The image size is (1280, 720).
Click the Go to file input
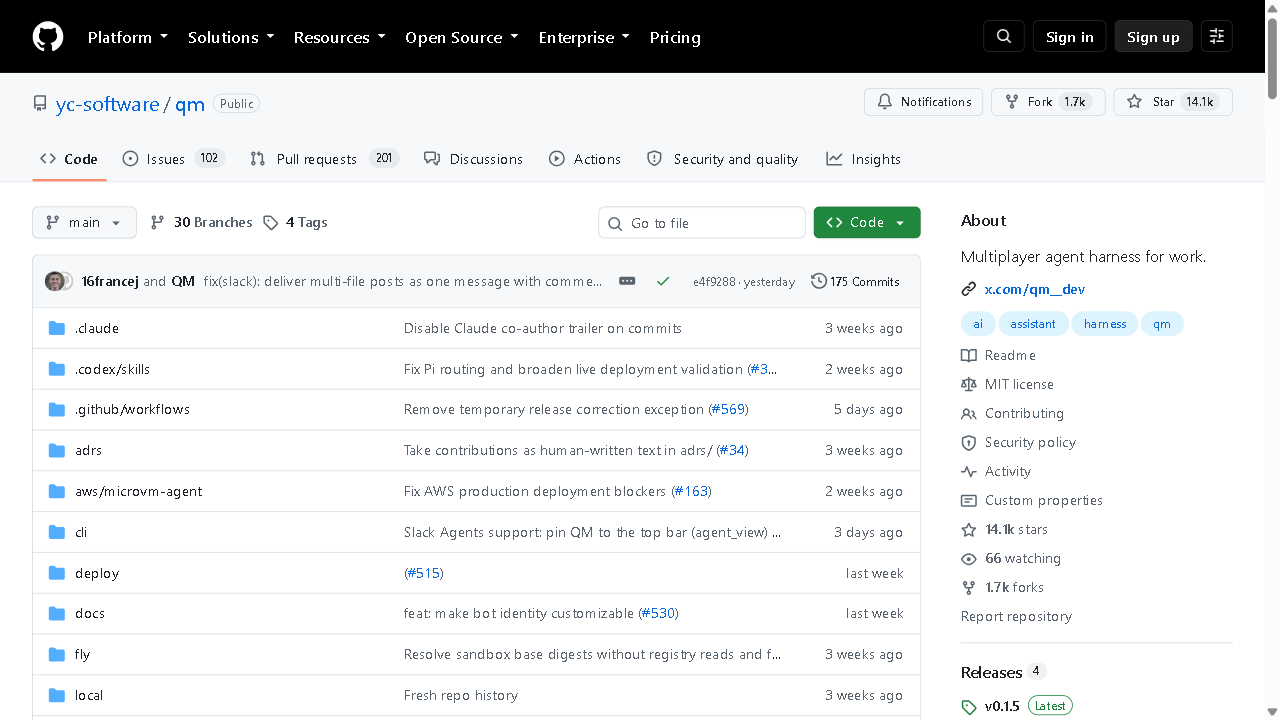coord(702,222)
